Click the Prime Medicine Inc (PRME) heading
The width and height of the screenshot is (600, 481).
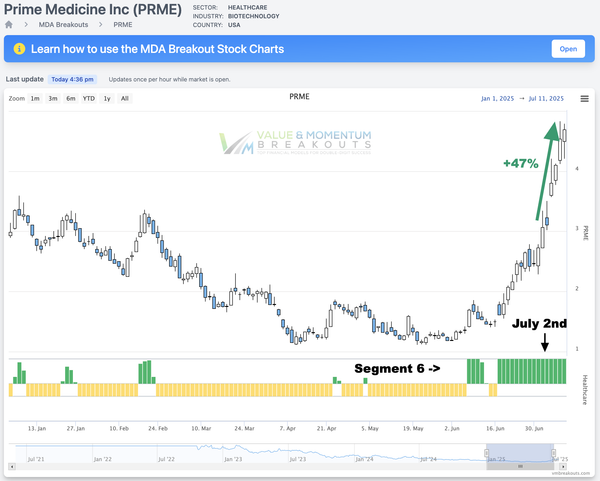coord(93,10)
